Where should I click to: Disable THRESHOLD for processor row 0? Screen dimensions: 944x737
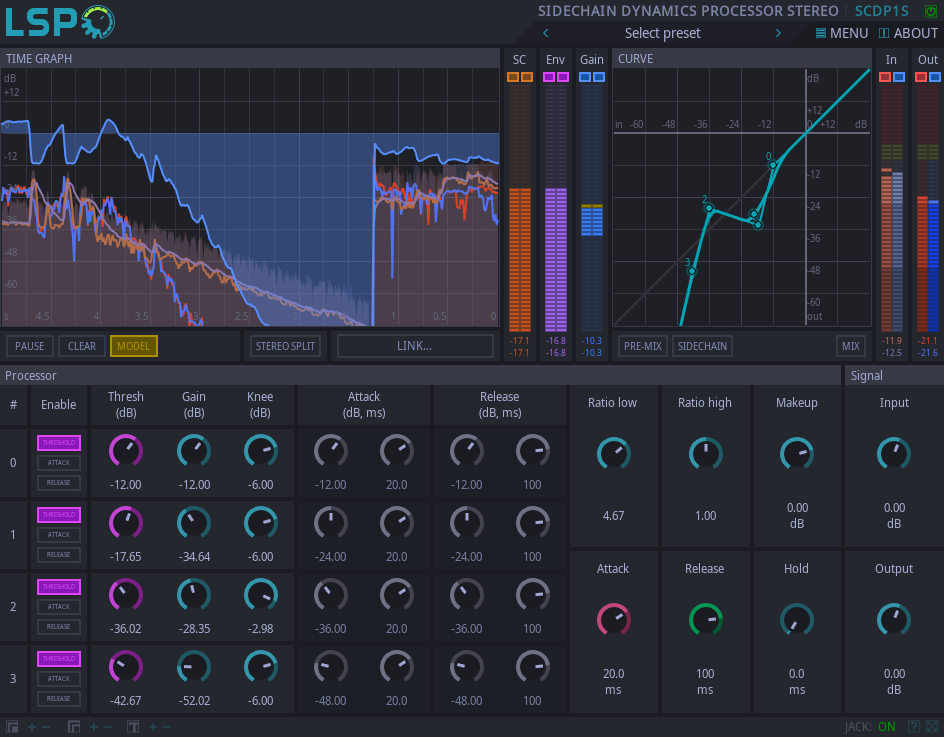(59, 442)
